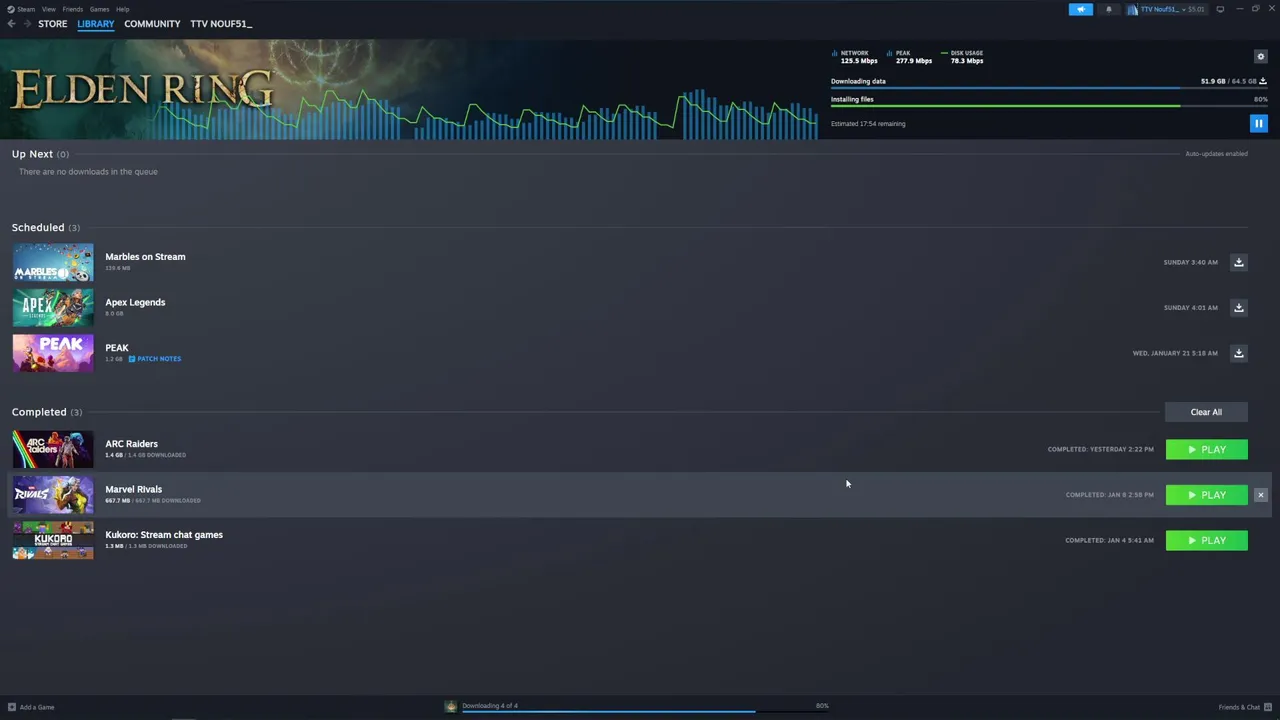Click the NETWORK speed stat
The height and width of the screenshot is (720, 1280).
855,57
